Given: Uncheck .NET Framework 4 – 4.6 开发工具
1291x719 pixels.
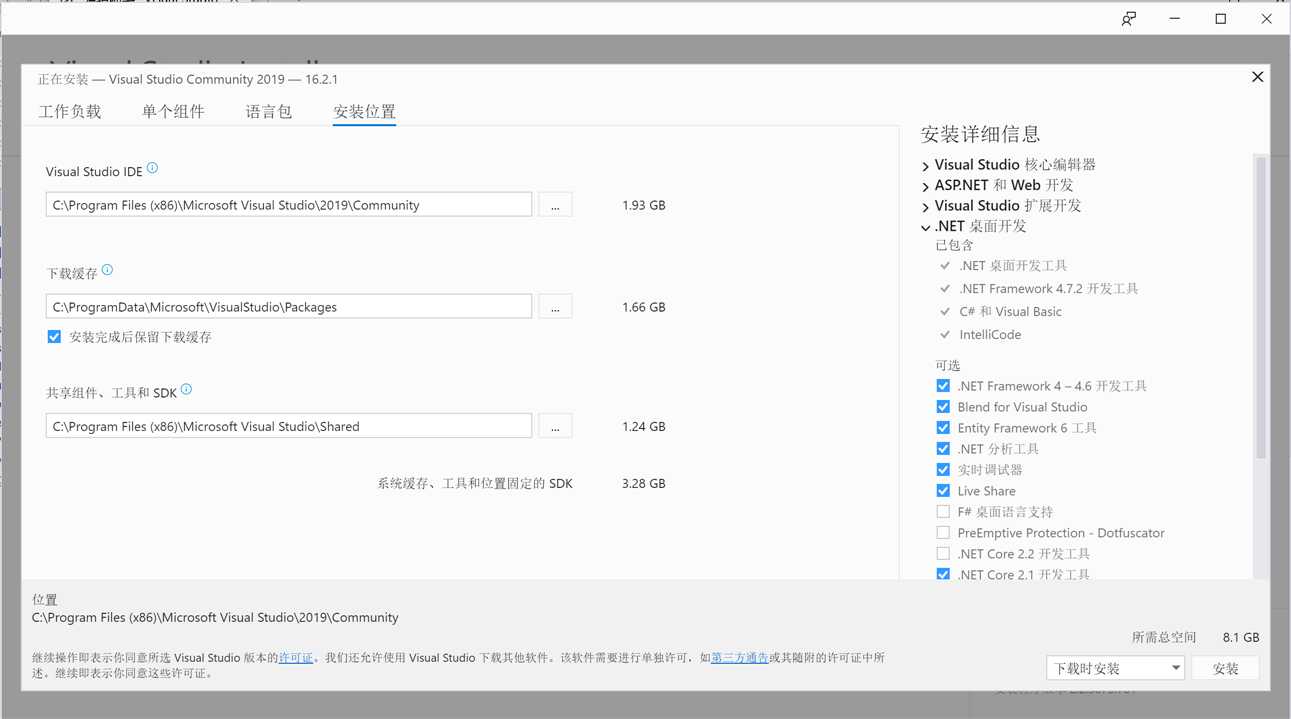Looking at the screenshot, I should (x=943, y=386).
